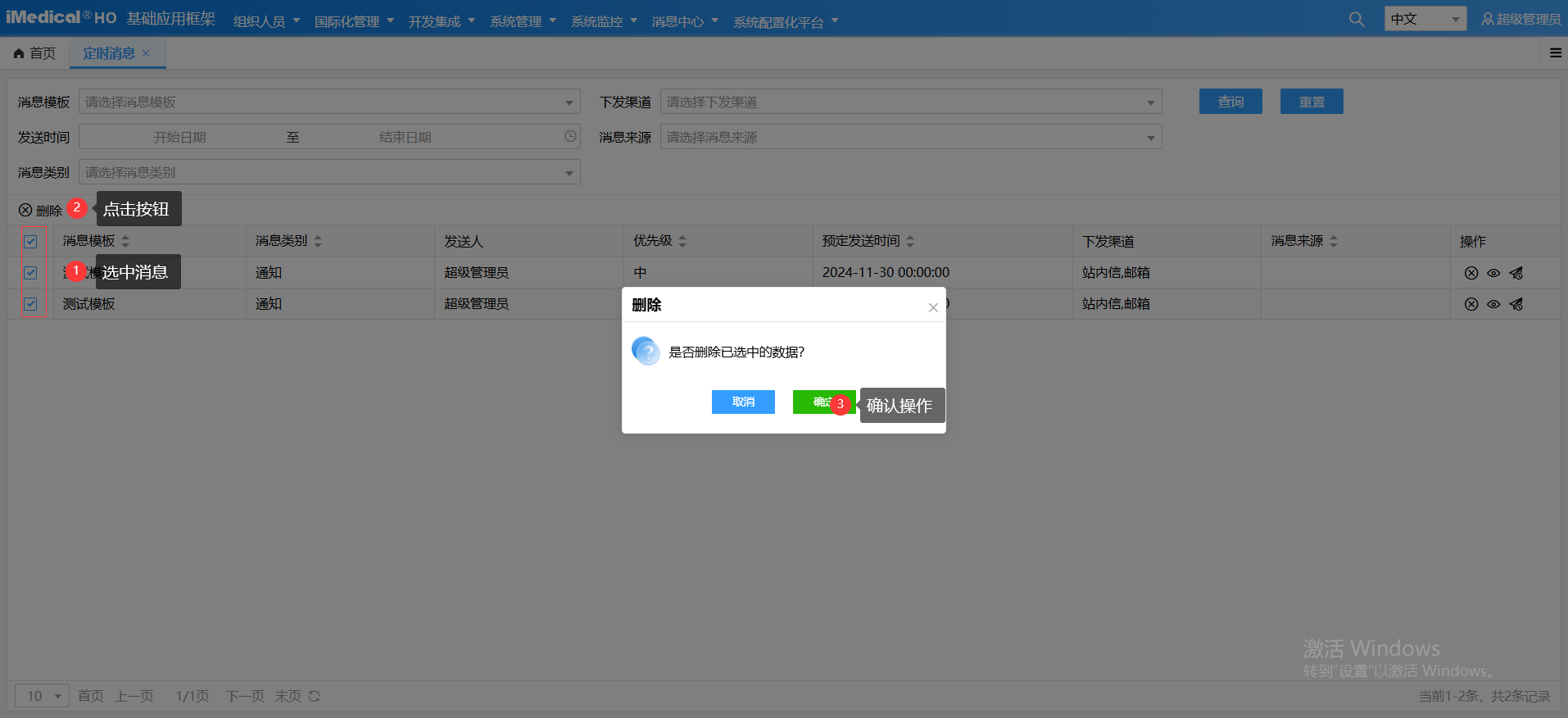Click the 取消 button in dialog
Viewport: 1568px width, 718px height.
(x=743, y=402)
